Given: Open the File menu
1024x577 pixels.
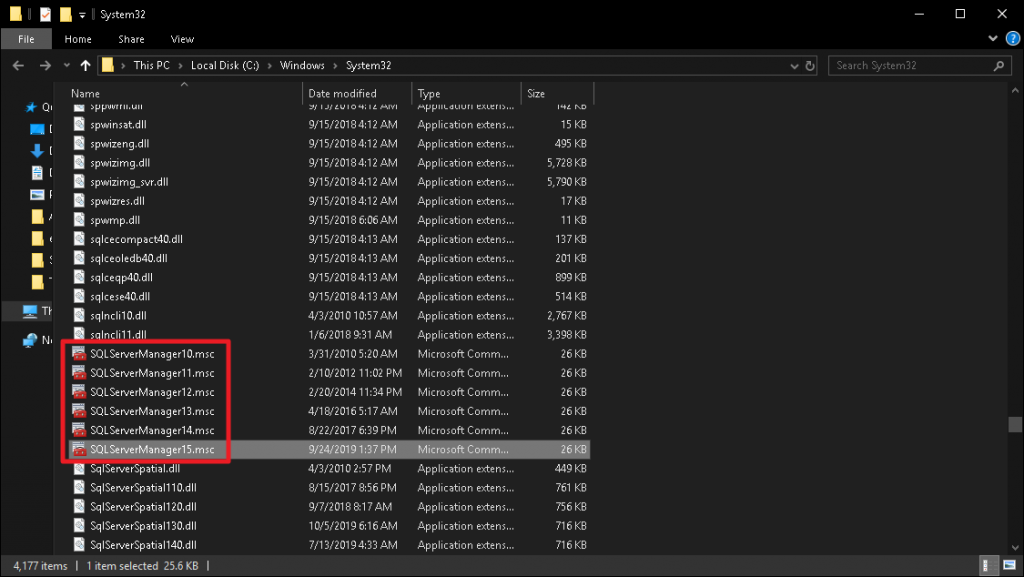Looking at the screenshot, I should 26,39.
